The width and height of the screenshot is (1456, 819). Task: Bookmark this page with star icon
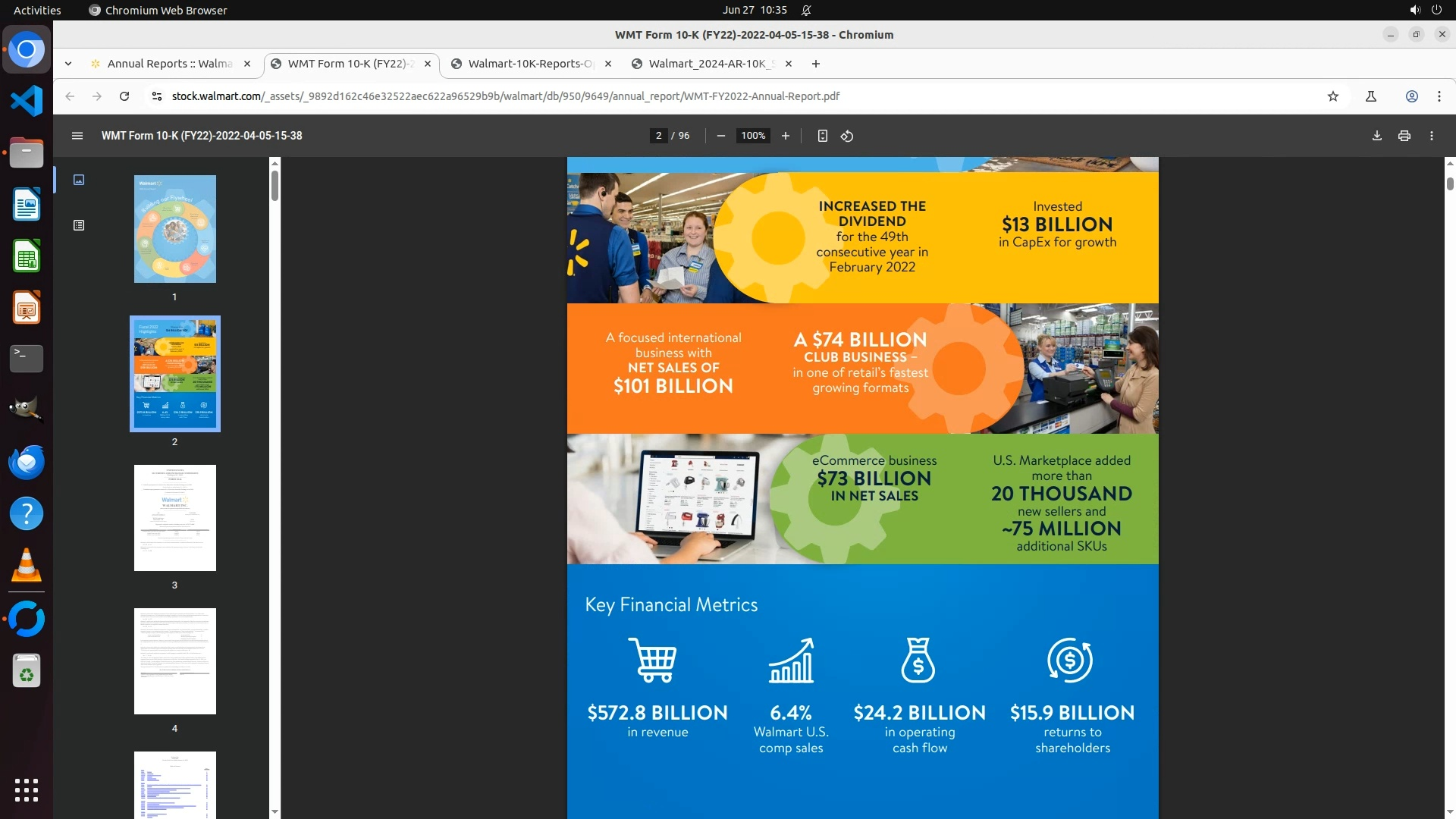point(1332,96)
